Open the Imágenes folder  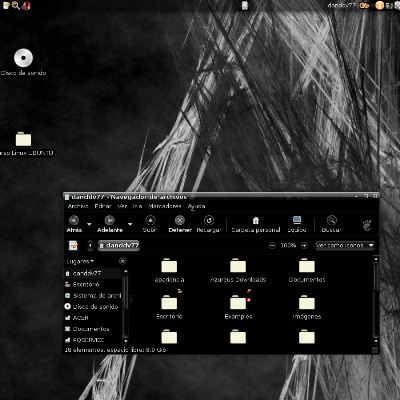pos(307,307)
